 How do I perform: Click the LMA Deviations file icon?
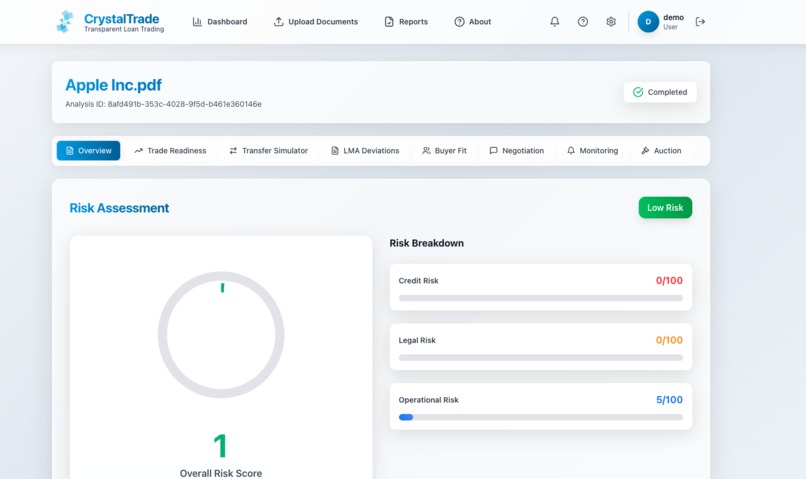[x=335, y=151]
